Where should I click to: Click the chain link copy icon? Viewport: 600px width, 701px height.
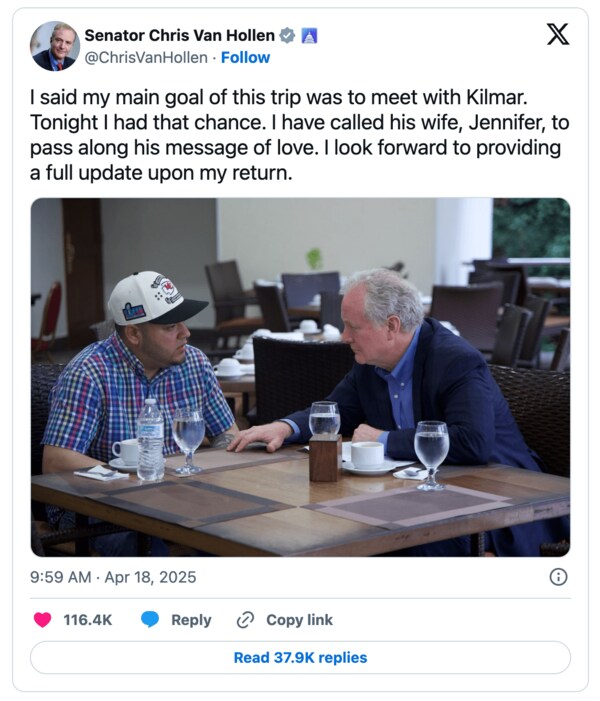pos(245,620)
